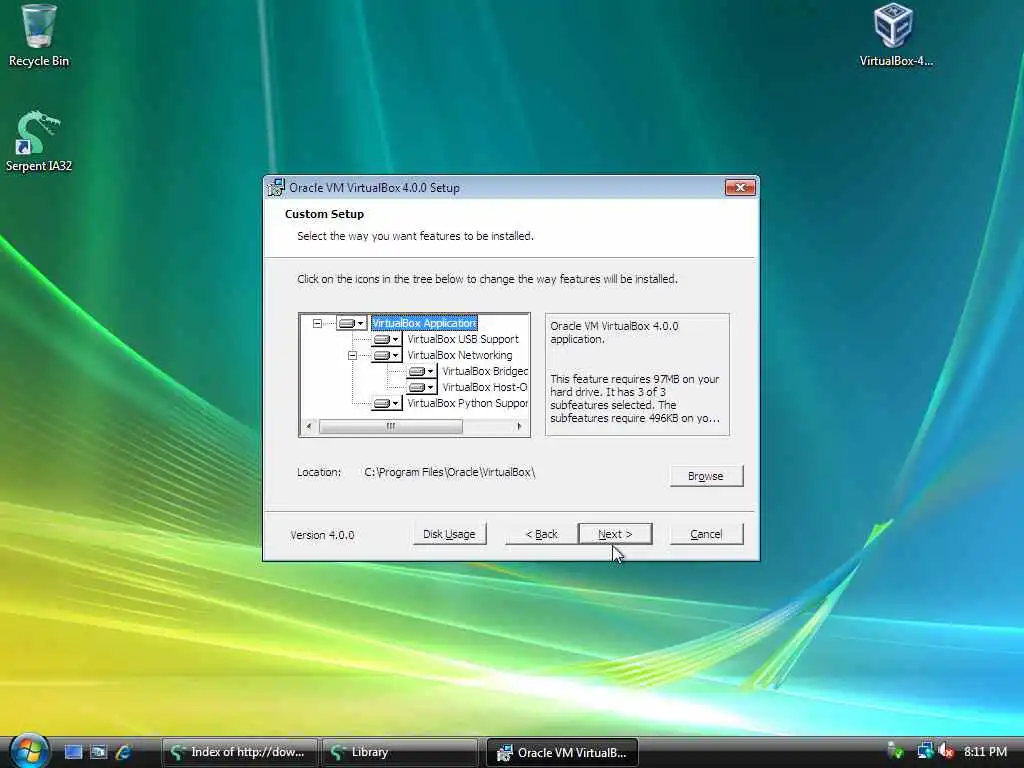Image resolution: width=1024 pixels, height=768 pixels.
Task: Launch Internet Explorer from quick launch
Action: coord(123,752)
